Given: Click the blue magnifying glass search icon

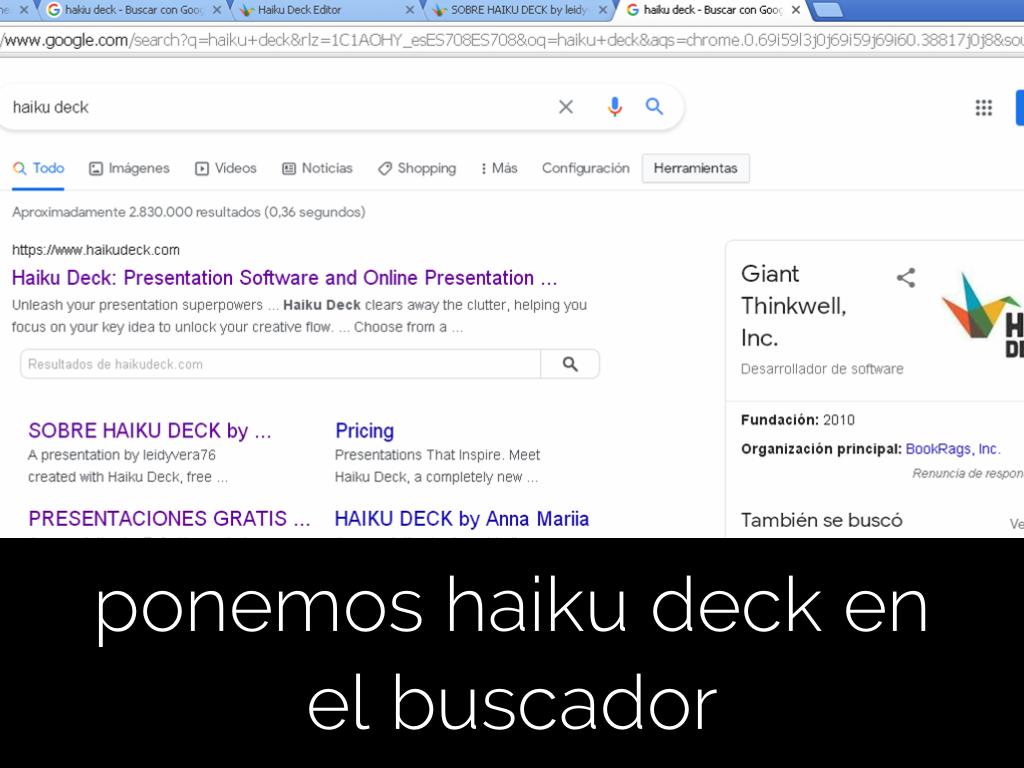Looking at the screenshot, I should tap(655, 107).
